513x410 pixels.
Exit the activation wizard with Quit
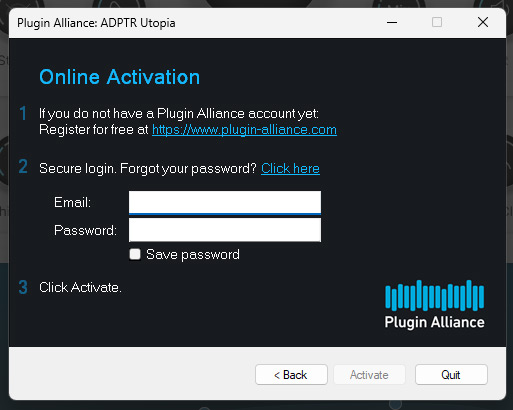point(451,375)
